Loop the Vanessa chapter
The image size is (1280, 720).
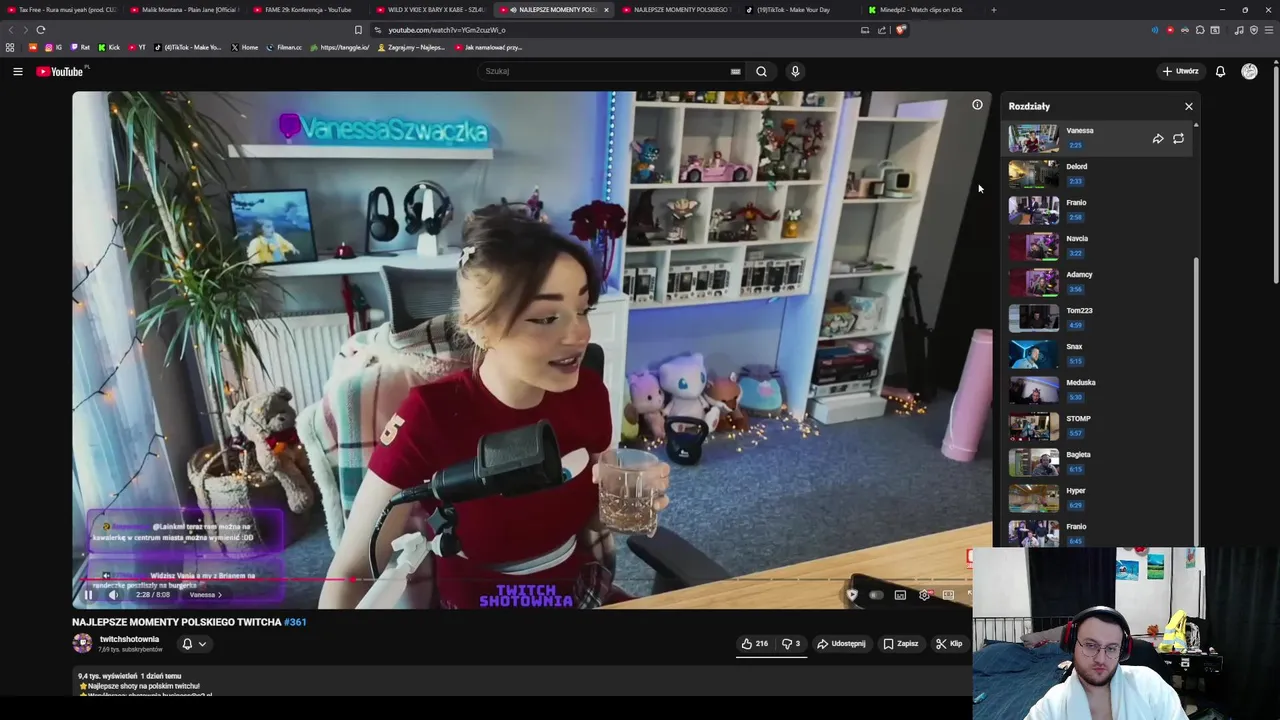(x=1178, y=139)
